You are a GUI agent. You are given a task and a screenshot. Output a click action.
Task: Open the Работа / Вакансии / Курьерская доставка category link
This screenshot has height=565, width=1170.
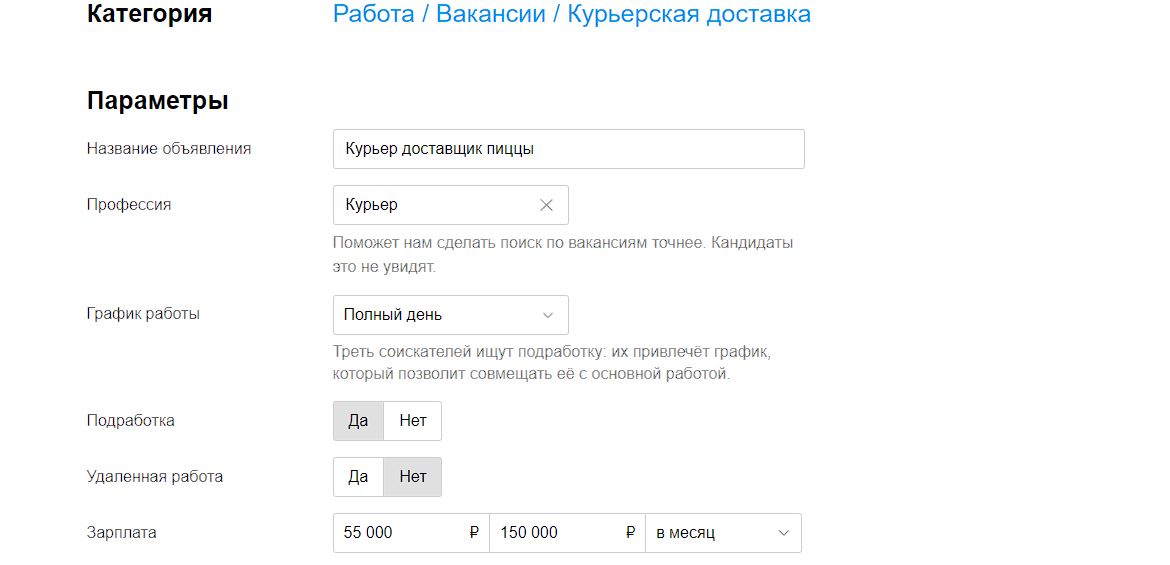click(x=571, y=14)
